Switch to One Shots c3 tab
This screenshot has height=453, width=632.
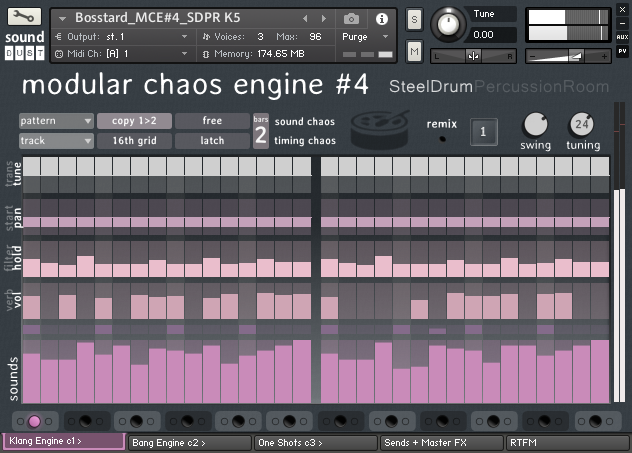[x=316, y=443]
